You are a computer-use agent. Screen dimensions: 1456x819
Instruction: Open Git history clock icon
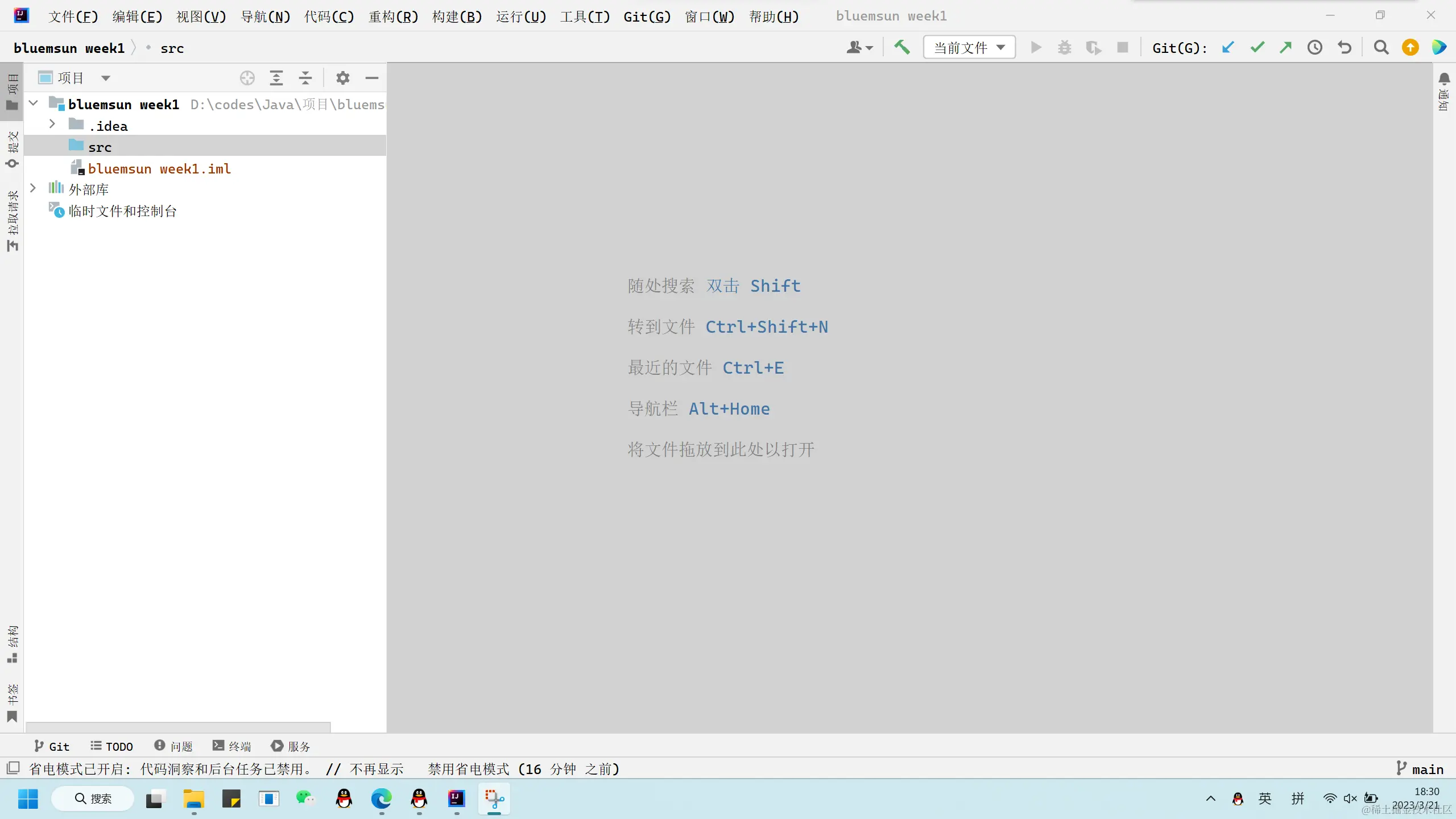[1314, 47]
